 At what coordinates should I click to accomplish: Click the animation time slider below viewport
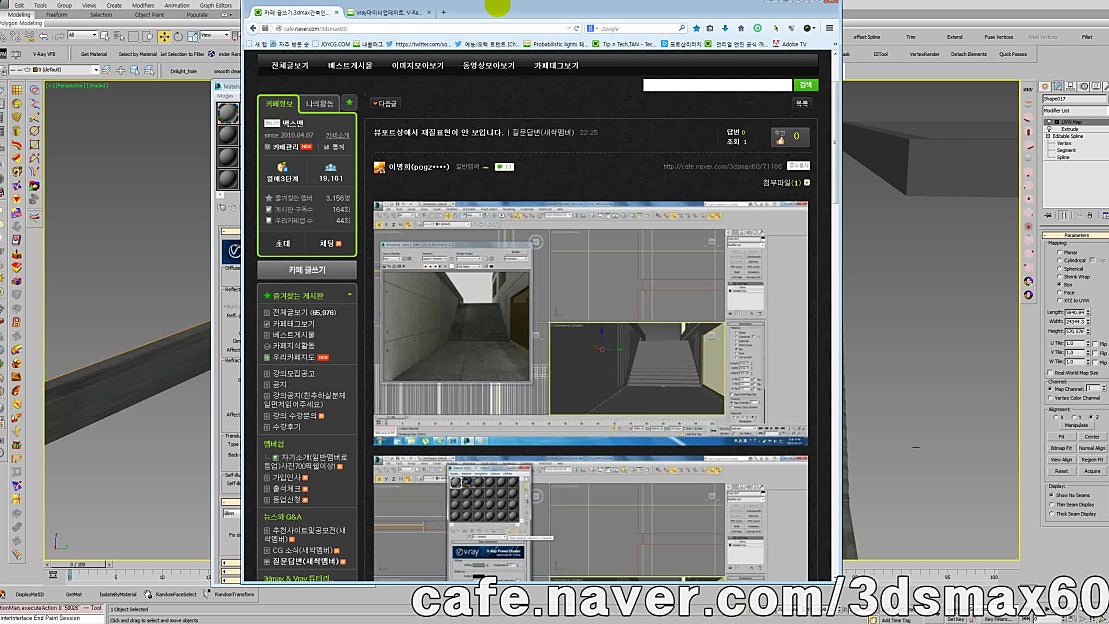[77, 564]
